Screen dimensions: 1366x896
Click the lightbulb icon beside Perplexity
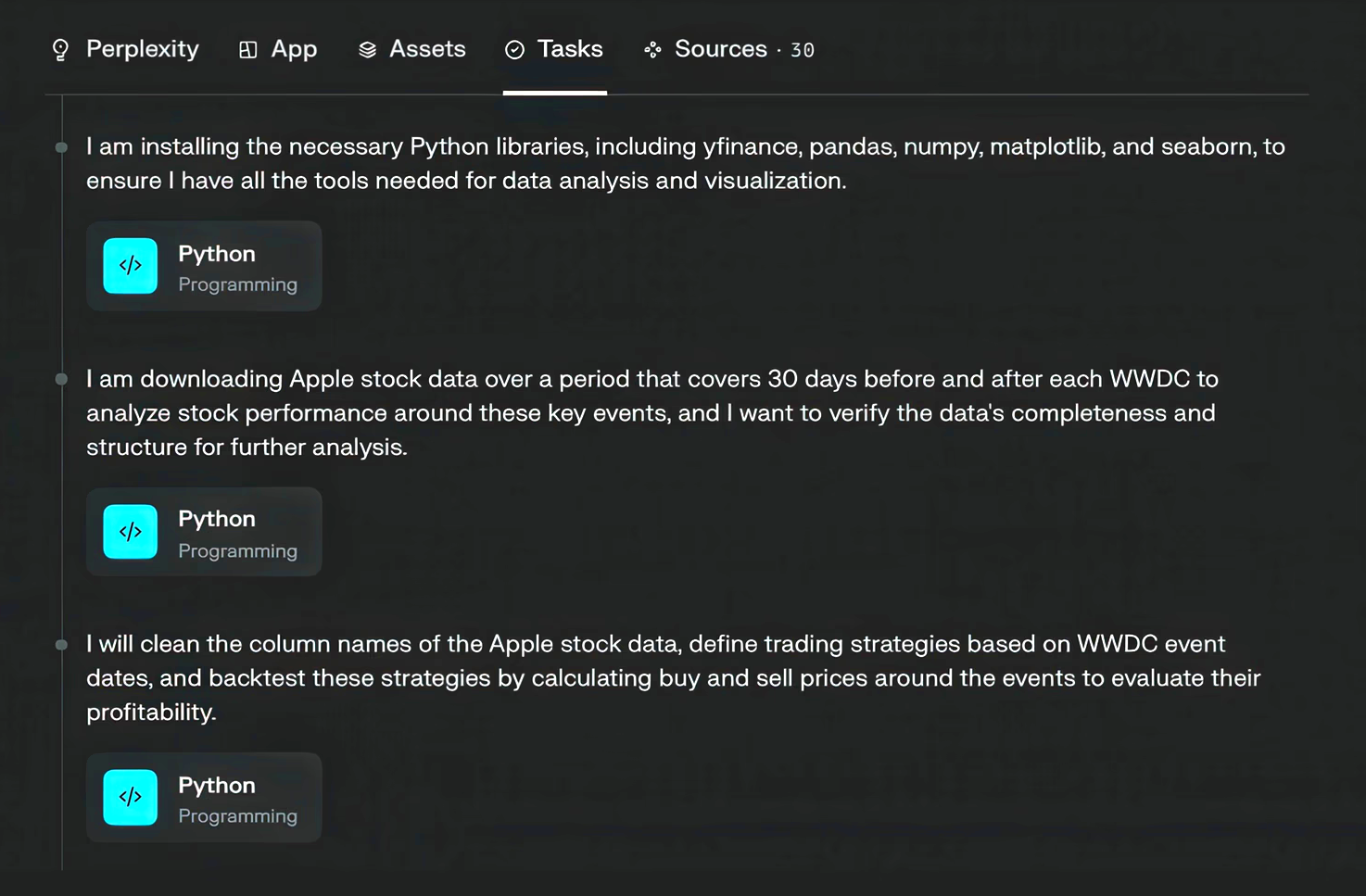coord(60,50)
